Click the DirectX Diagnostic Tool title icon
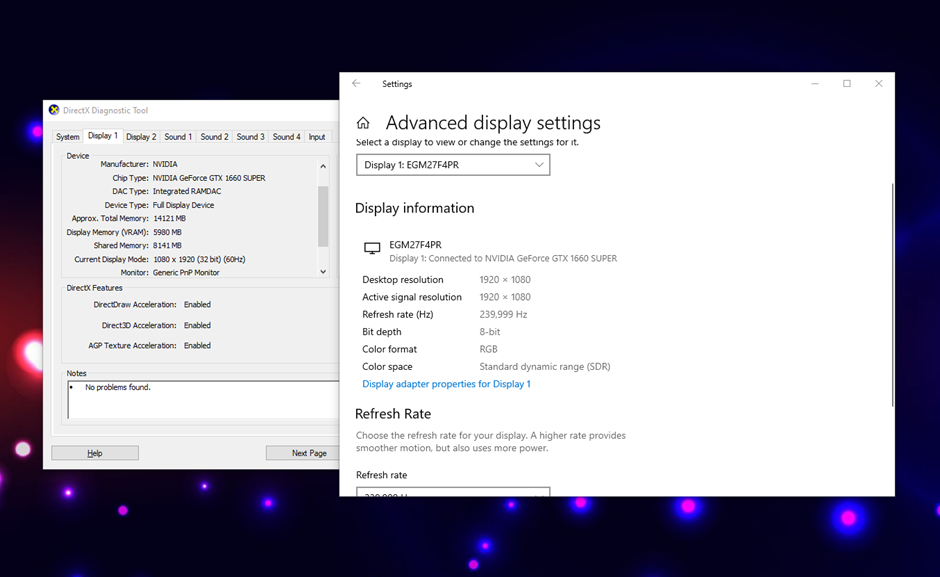The height and width of the screenshot is (577, 940). coord(54,110)
